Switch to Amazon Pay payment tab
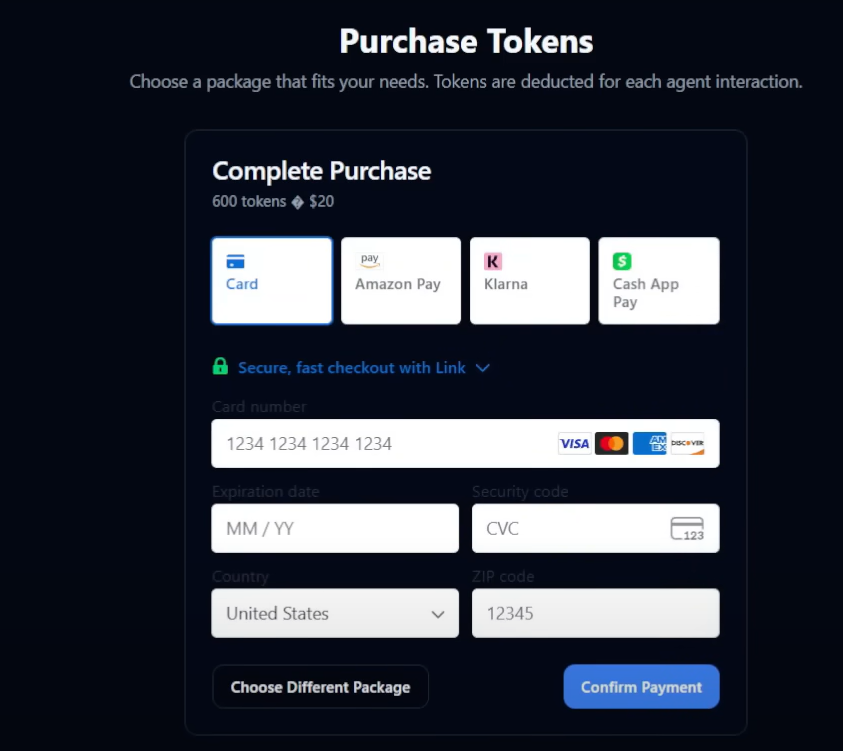 point(400,281)
